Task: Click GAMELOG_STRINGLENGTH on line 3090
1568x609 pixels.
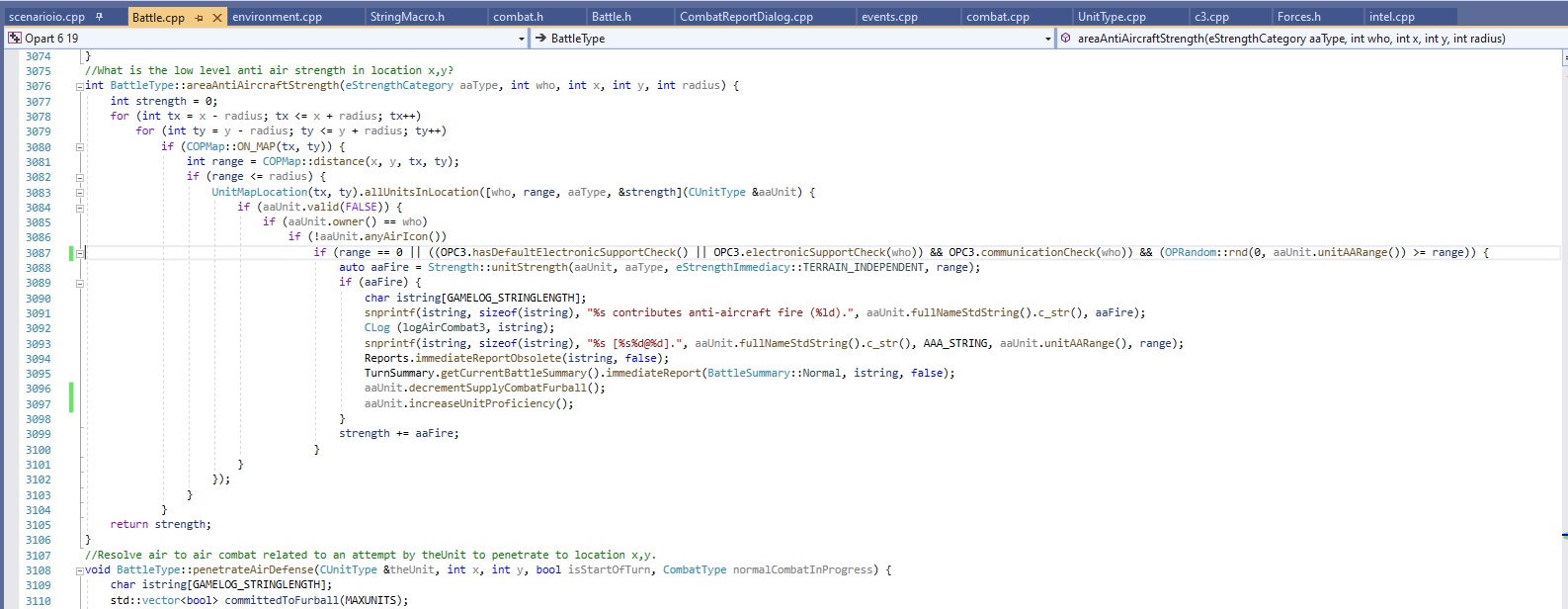Action: click(512, 299)
